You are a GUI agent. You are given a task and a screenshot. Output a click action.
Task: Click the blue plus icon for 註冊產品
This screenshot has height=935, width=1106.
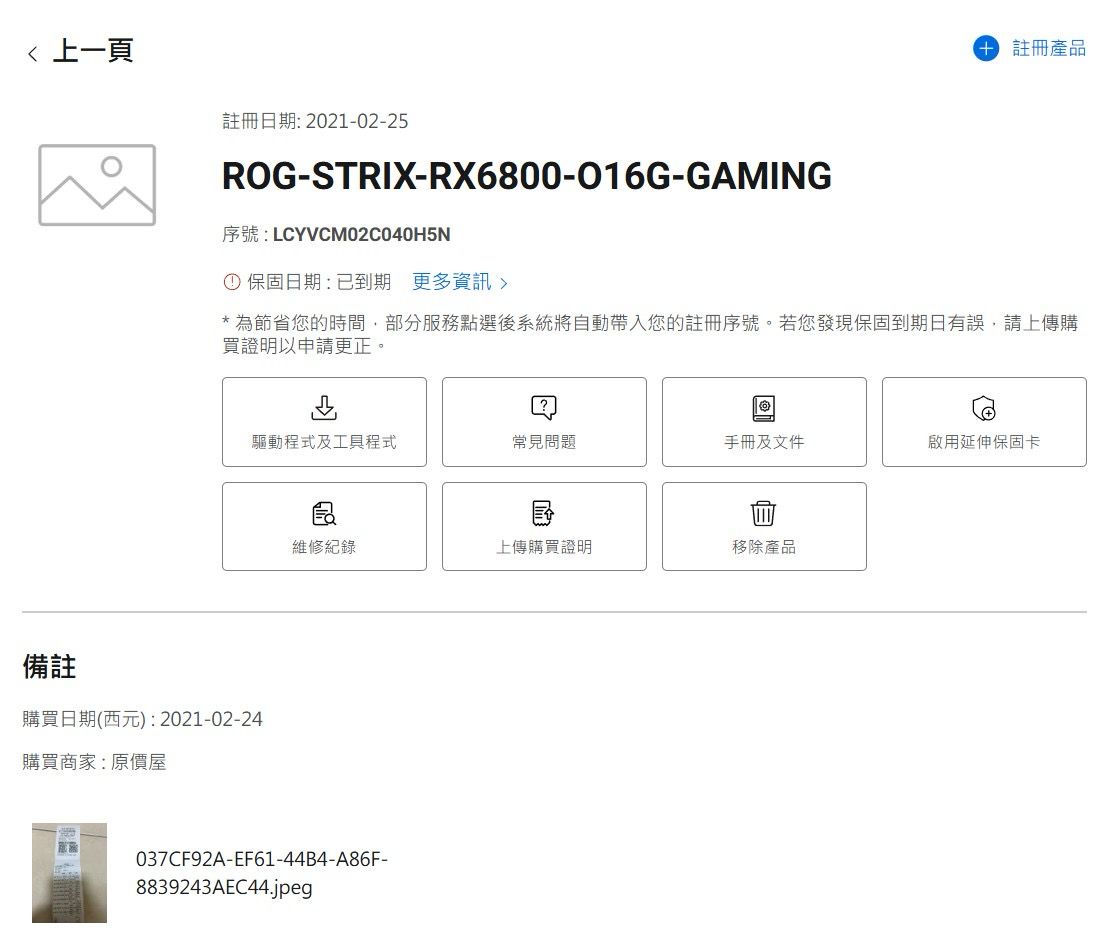click(x=985, y=48)
